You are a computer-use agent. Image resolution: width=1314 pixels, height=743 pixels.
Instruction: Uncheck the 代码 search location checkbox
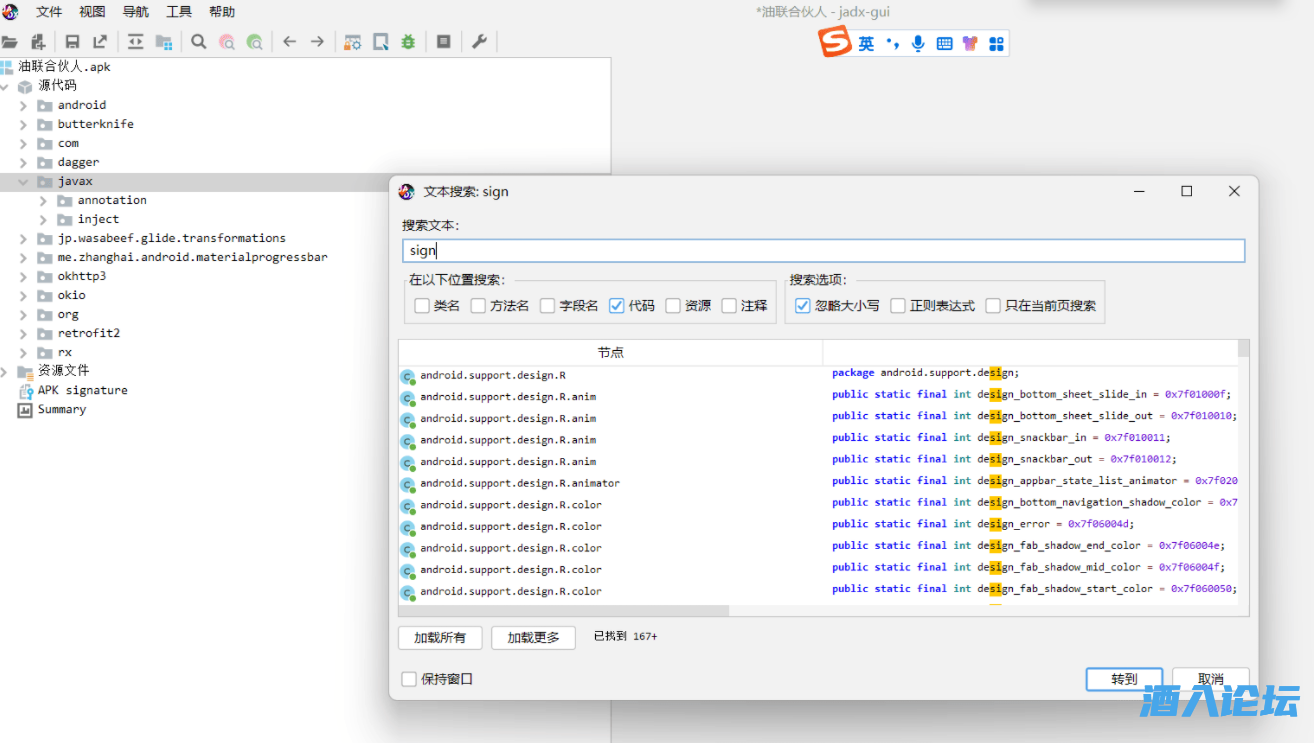click(x=617, y=306)
